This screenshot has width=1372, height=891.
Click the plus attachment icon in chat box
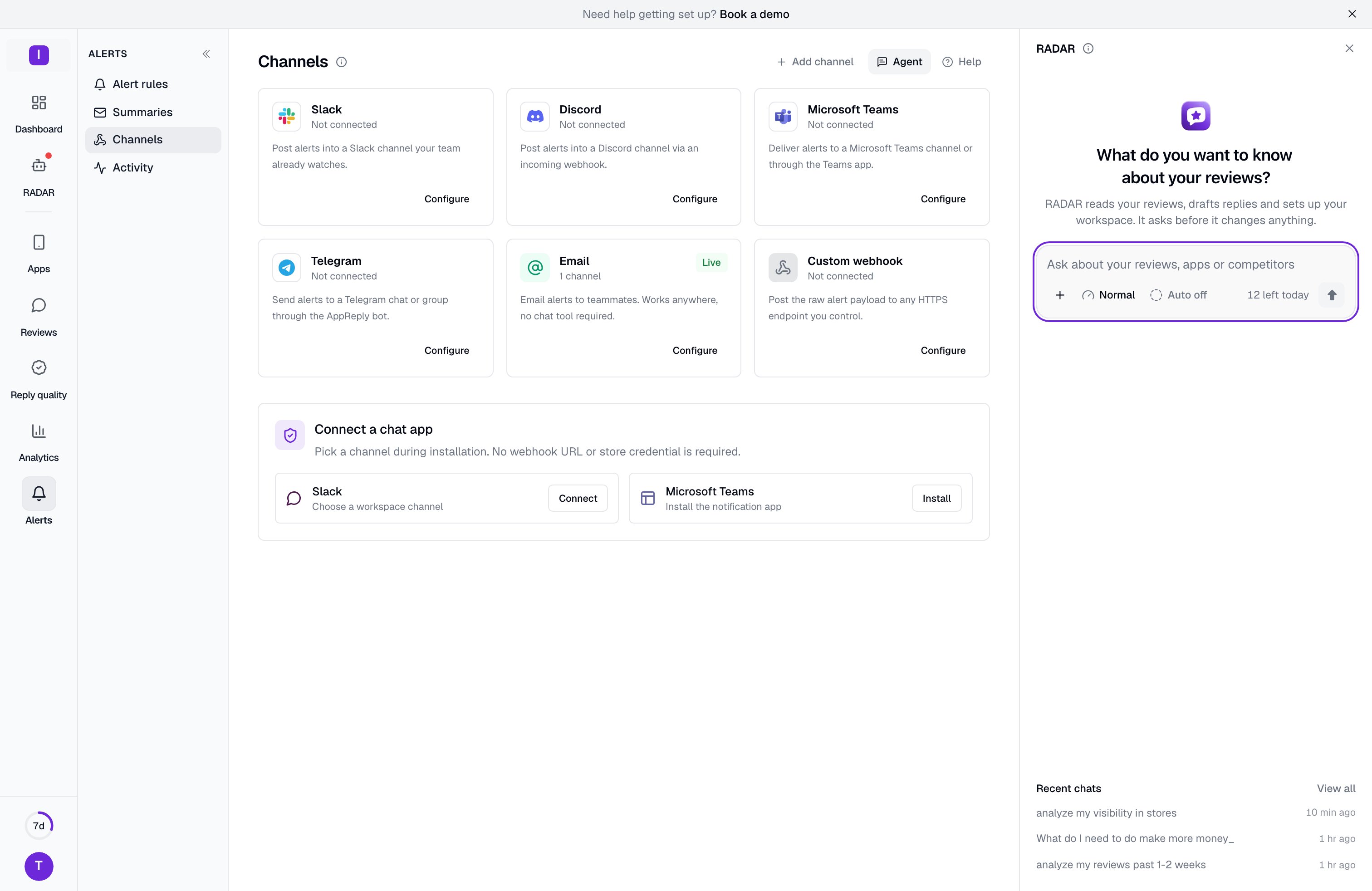pyautogui.click(x=1059, y=295)
